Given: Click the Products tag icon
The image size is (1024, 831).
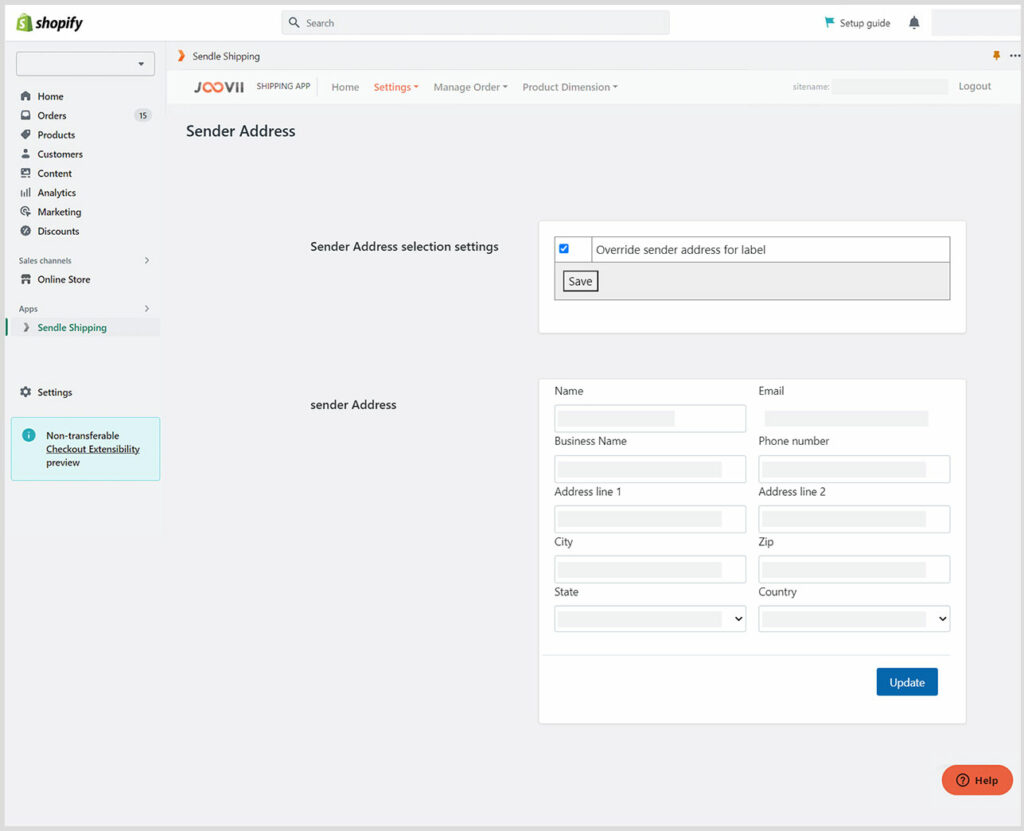Looking at the screenshot, I should 25,135.
